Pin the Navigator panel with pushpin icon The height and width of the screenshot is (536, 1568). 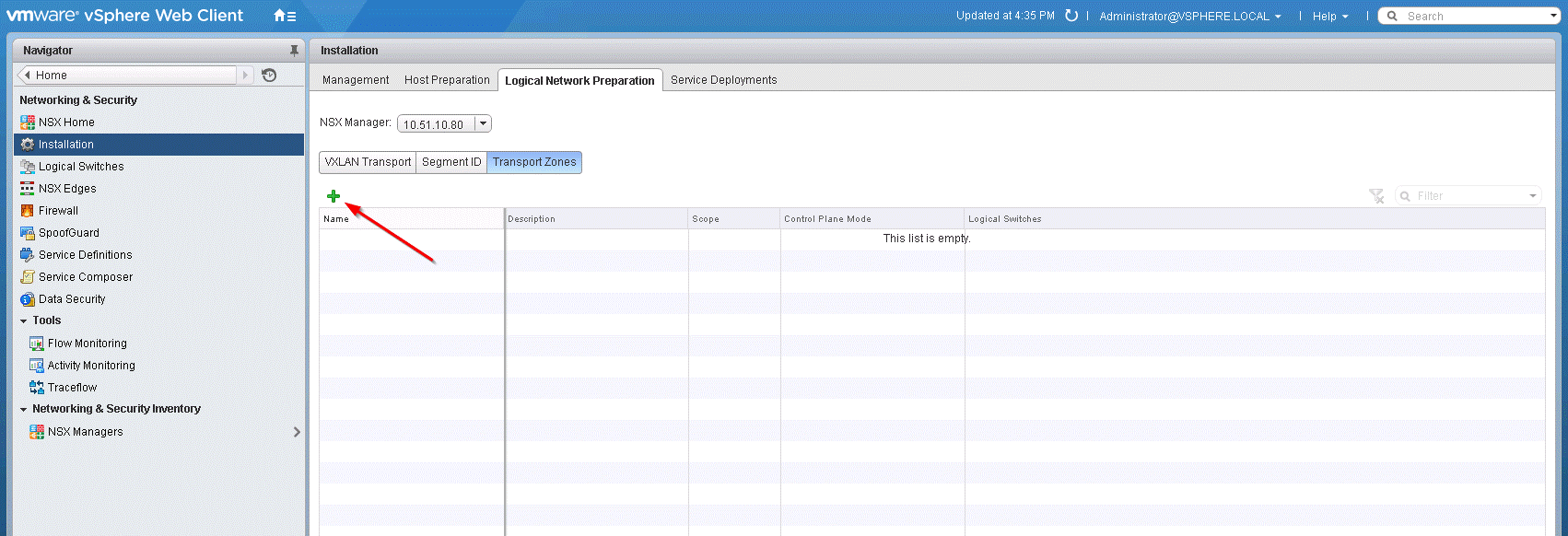294,51
